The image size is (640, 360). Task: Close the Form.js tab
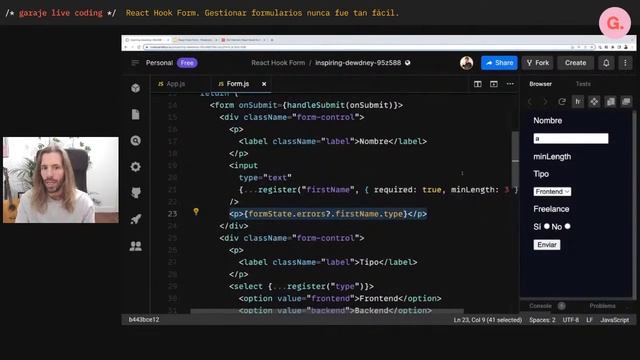pos(264,84)
